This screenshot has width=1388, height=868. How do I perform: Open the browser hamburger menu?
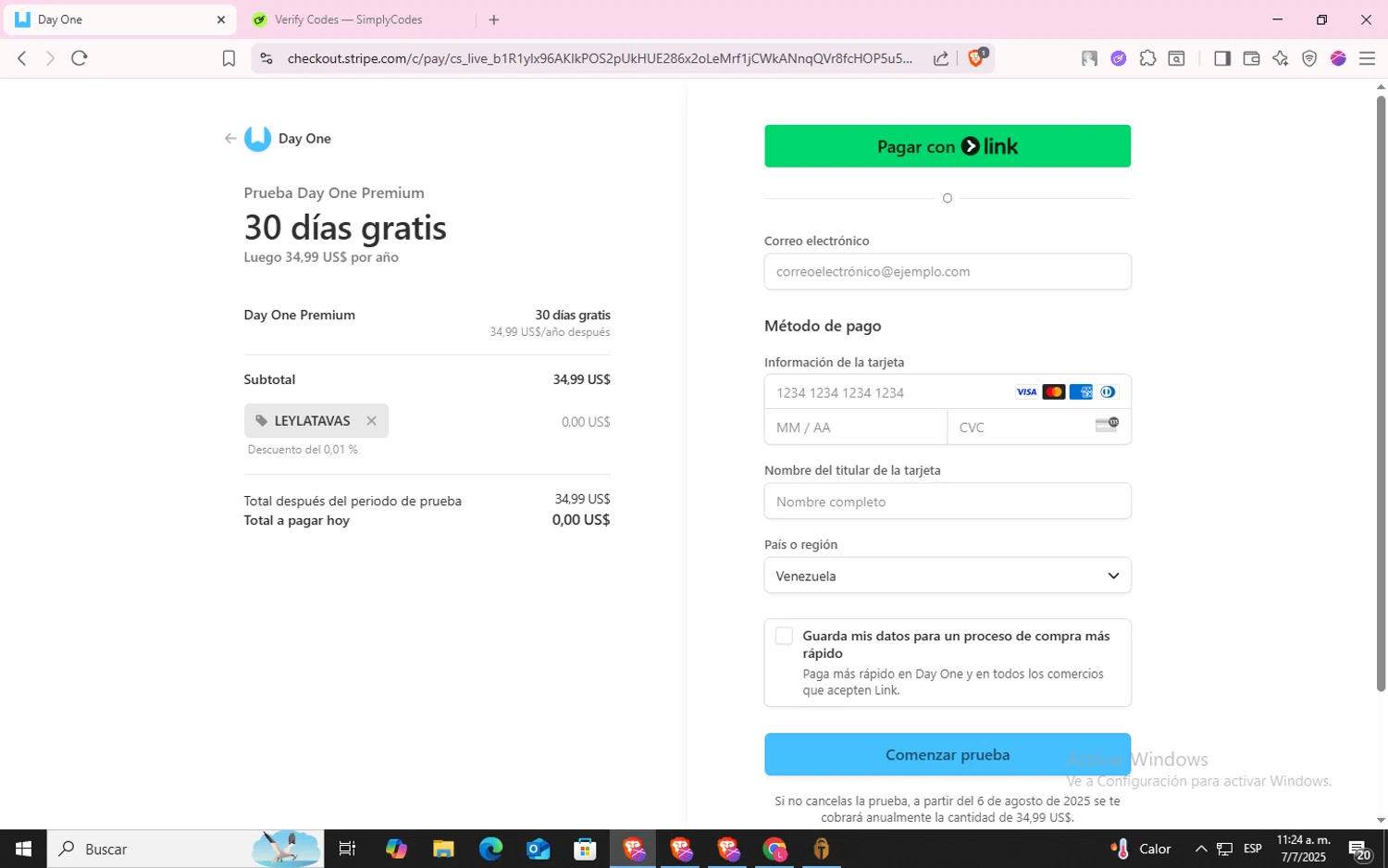pos(1367,58)
